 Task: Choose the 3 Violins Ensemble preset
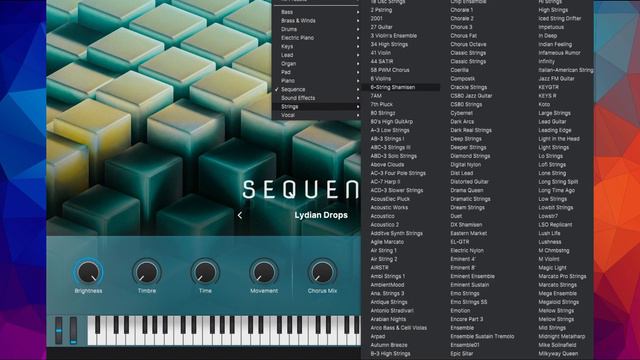tap(393, 36)
